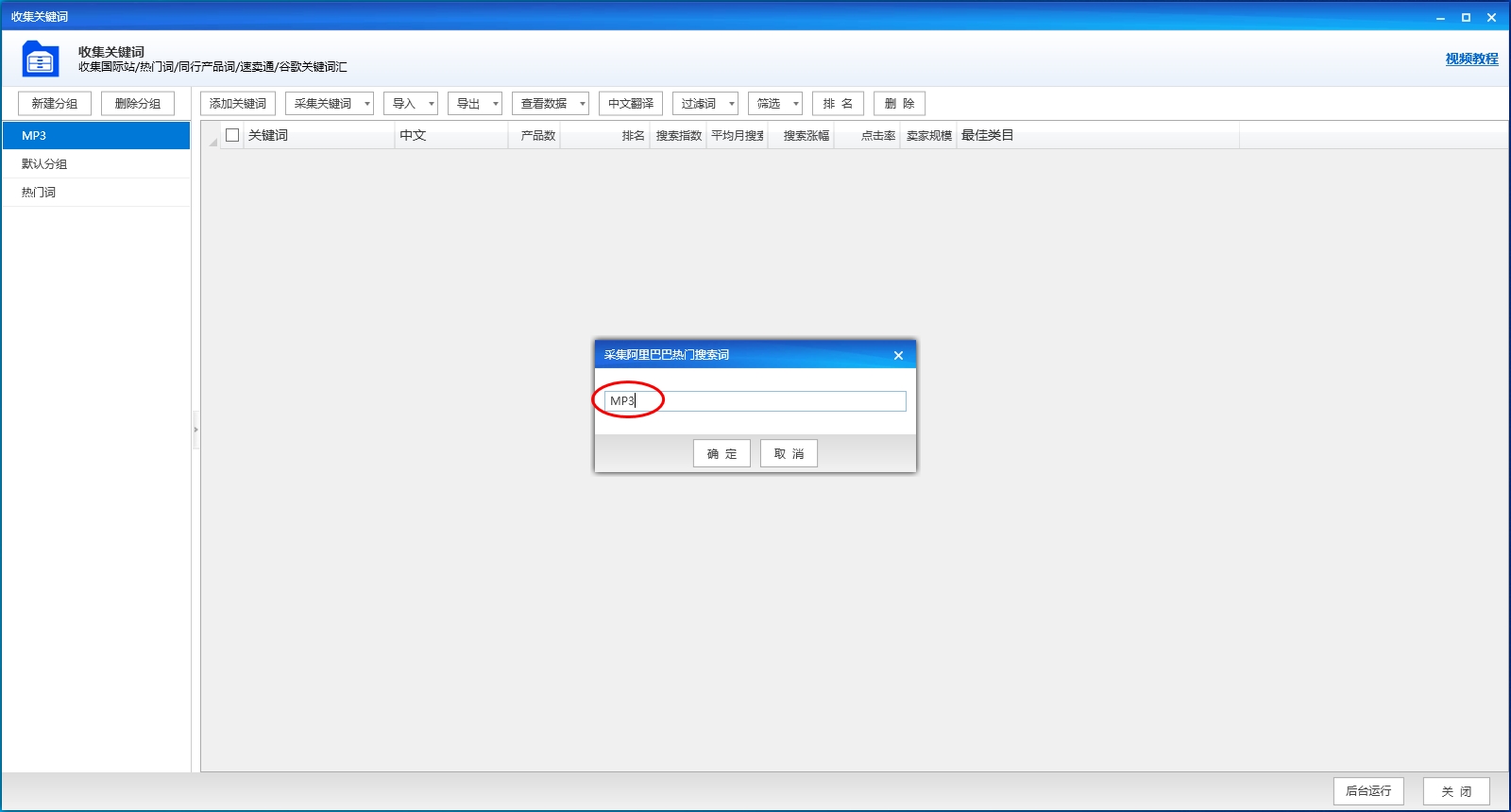
Task: Maximize the 收集关键词 window
Action: 1466,17
